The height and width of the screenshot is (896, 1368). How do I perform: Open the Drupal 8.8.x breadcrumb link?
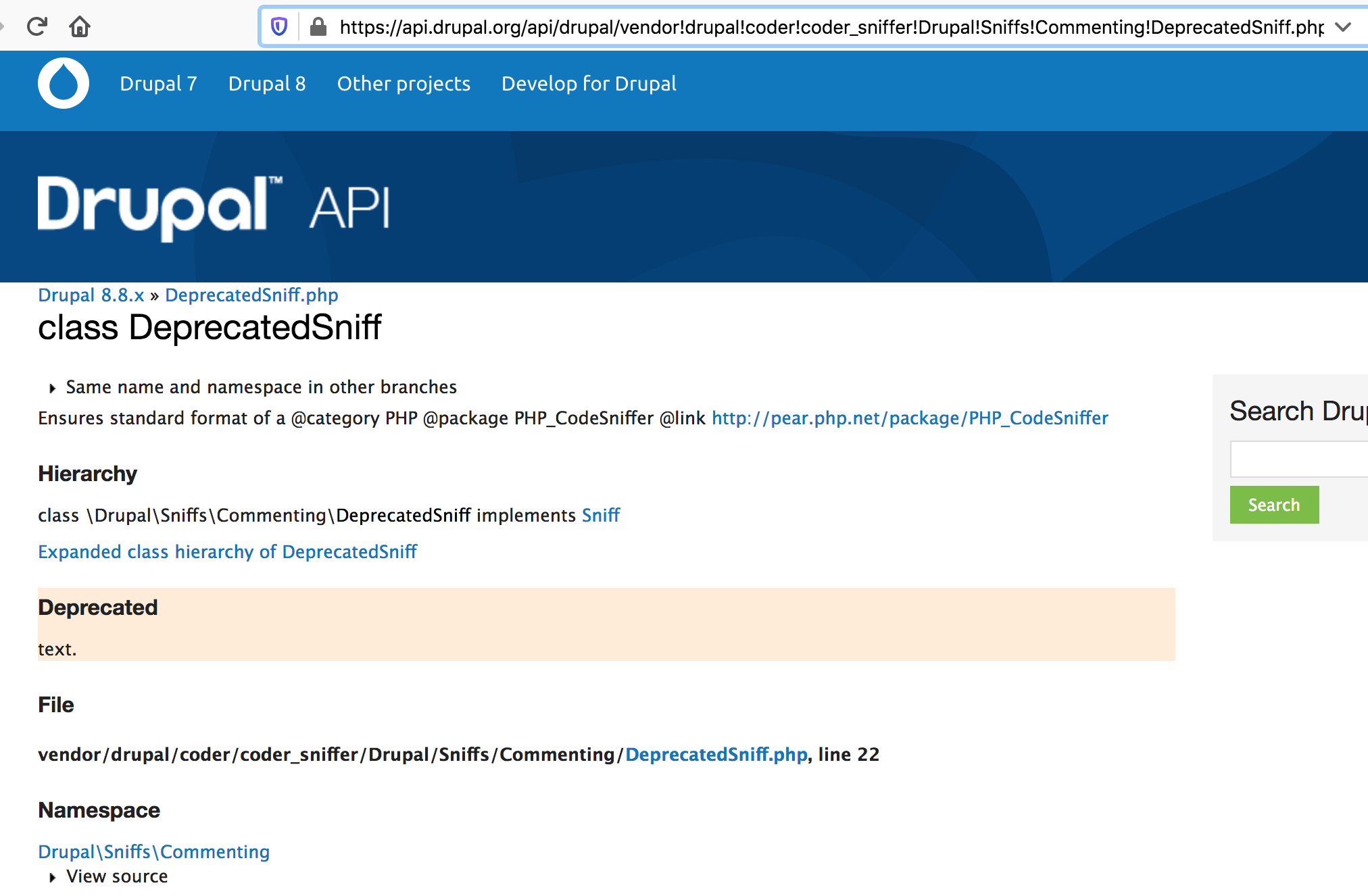coord(91,295)
